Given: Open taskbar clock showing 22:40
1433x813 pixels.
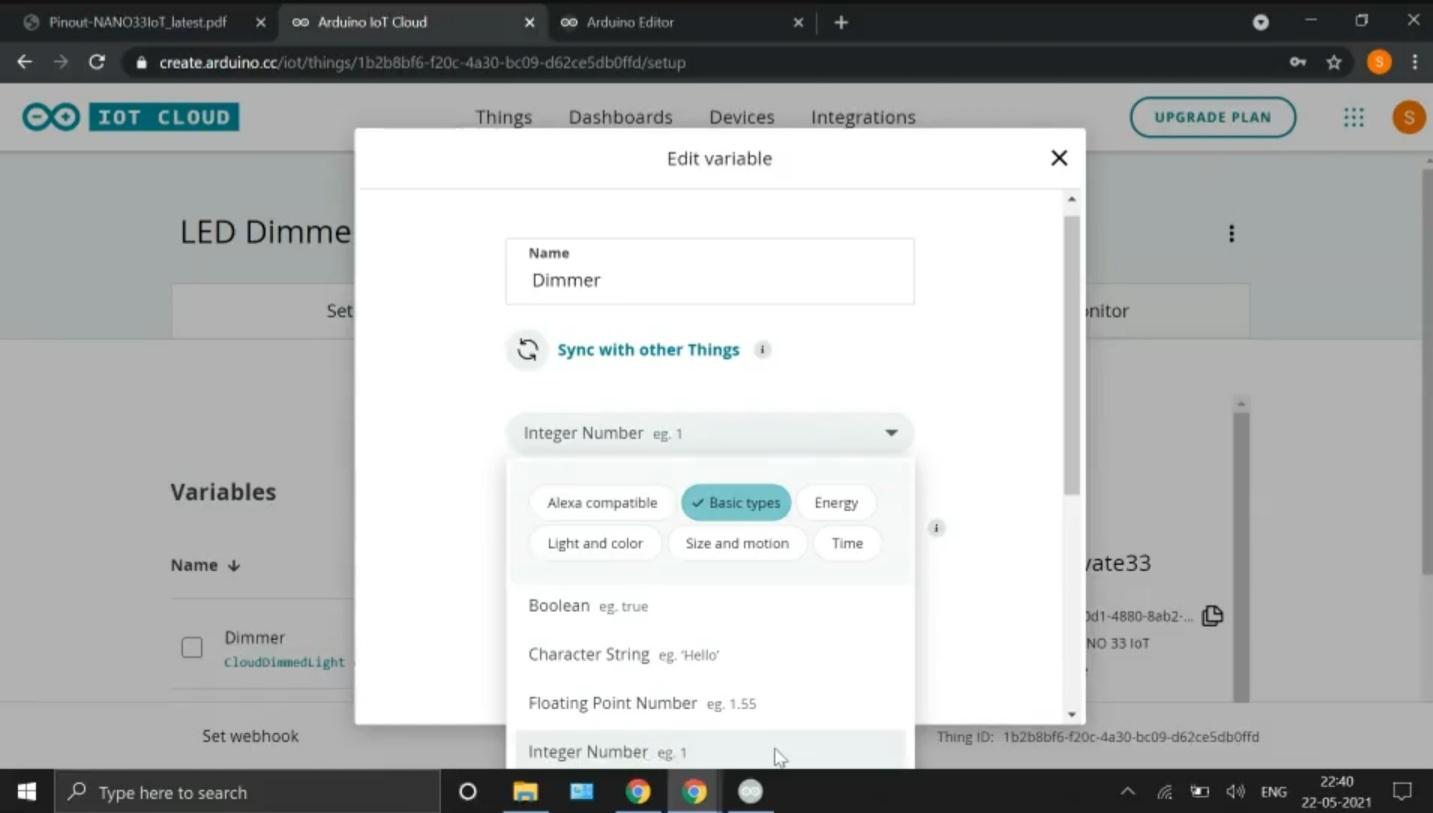Looking at the screenshot, I should click(1337, 792).
